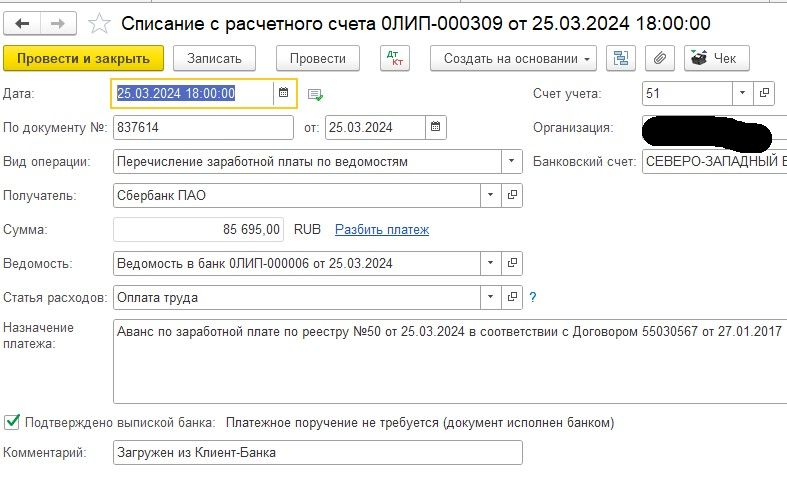
Task: Add document to favorites with star icon
Action: click(99, 24)
